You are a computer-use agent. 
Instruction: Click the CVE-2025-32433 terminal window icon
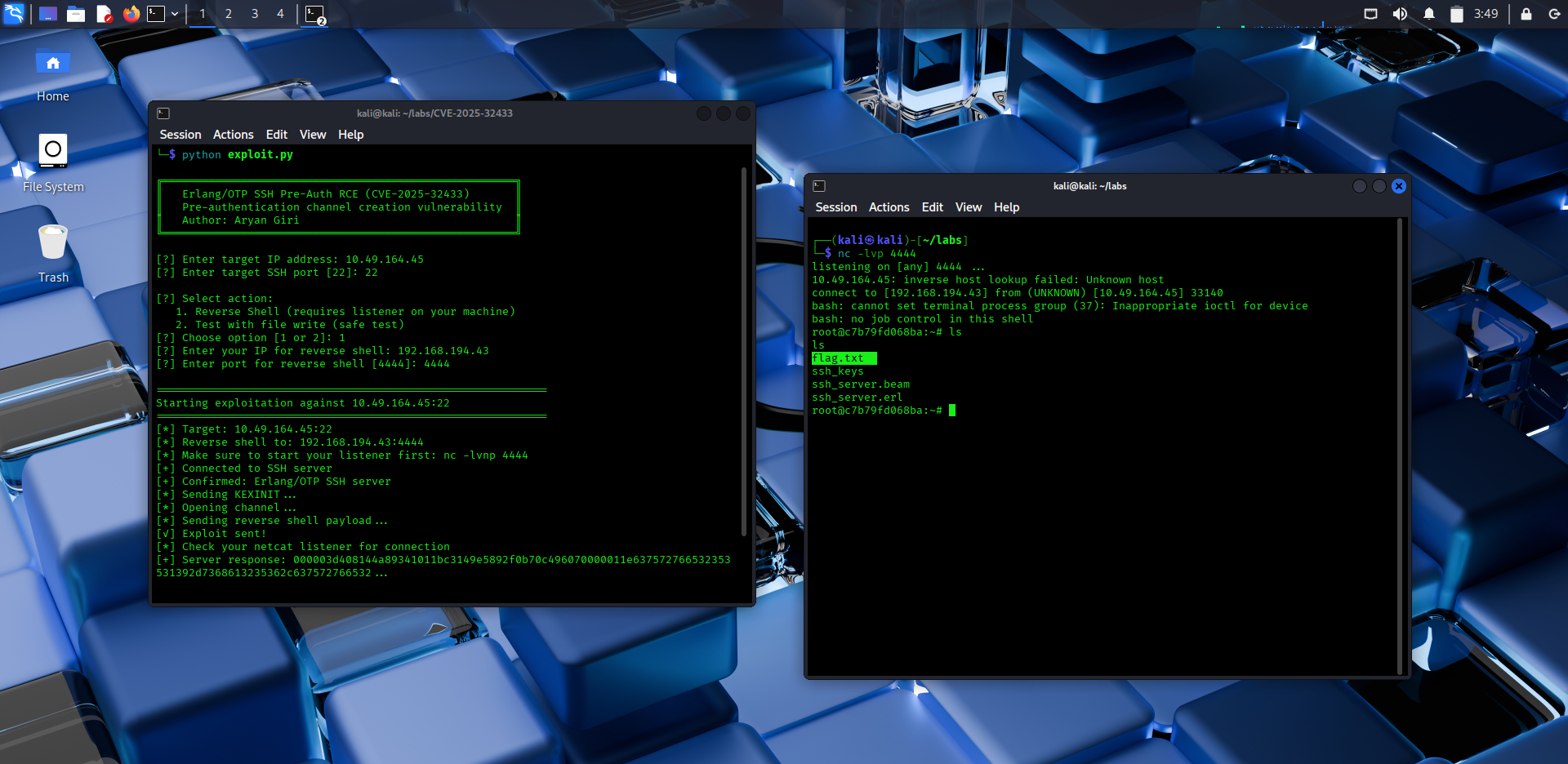(163, 113)
